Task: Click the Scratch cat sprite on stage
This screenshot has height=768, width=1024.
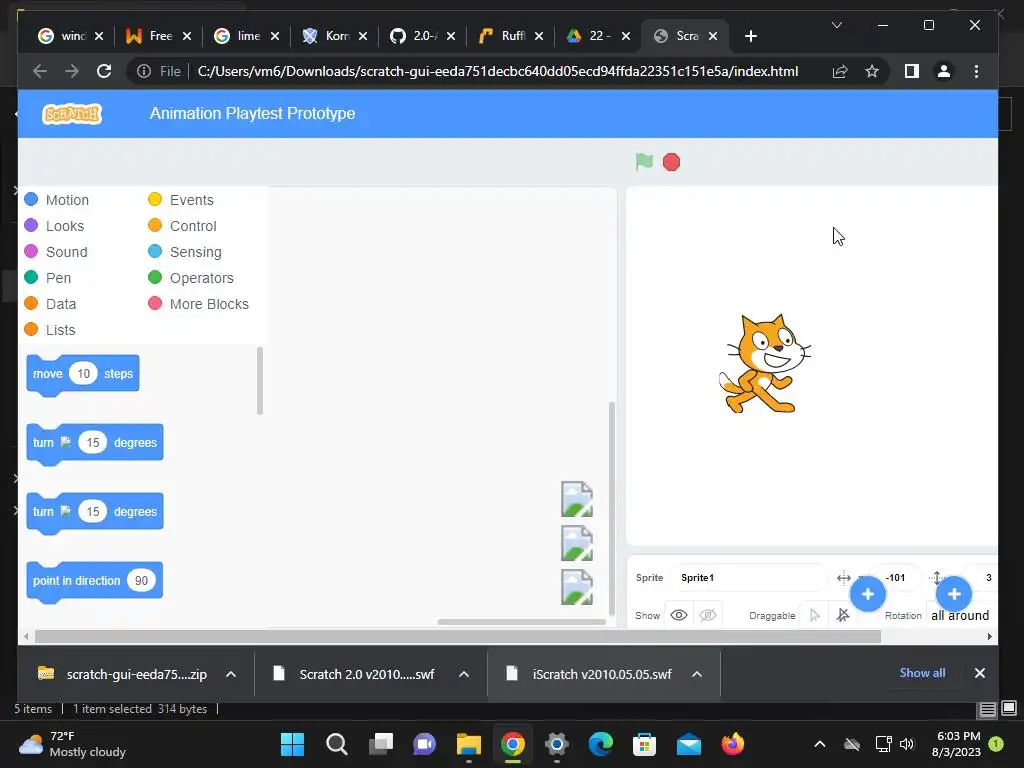Action: pos(764,364)
